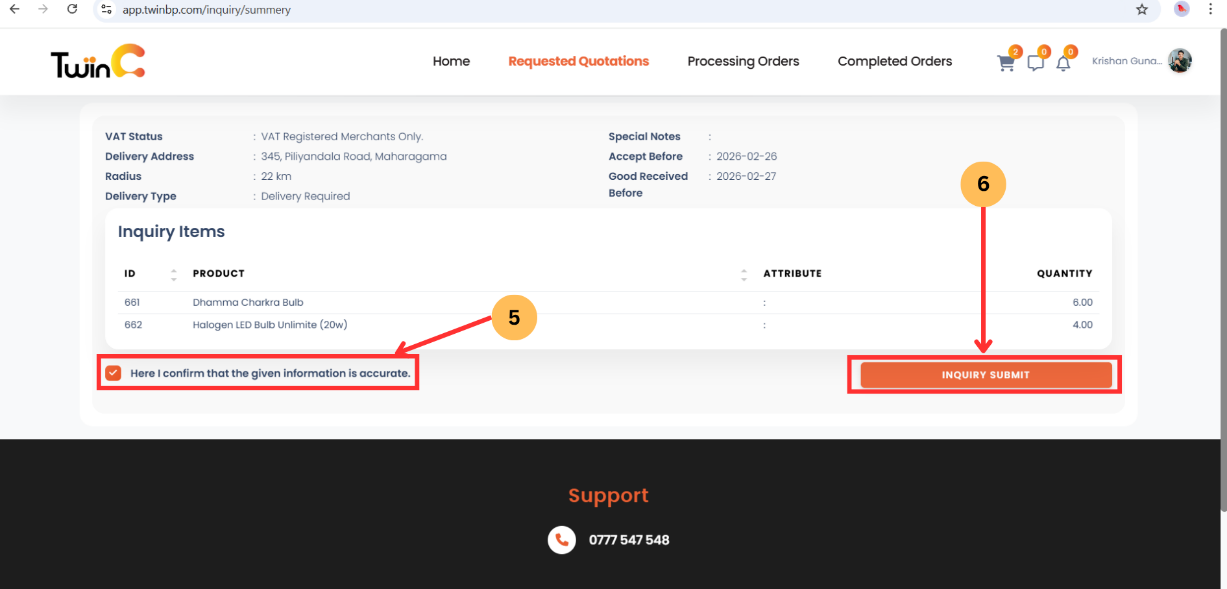
Task: Confirm the given information is accurate checkbox
Action: click(112, 372)
